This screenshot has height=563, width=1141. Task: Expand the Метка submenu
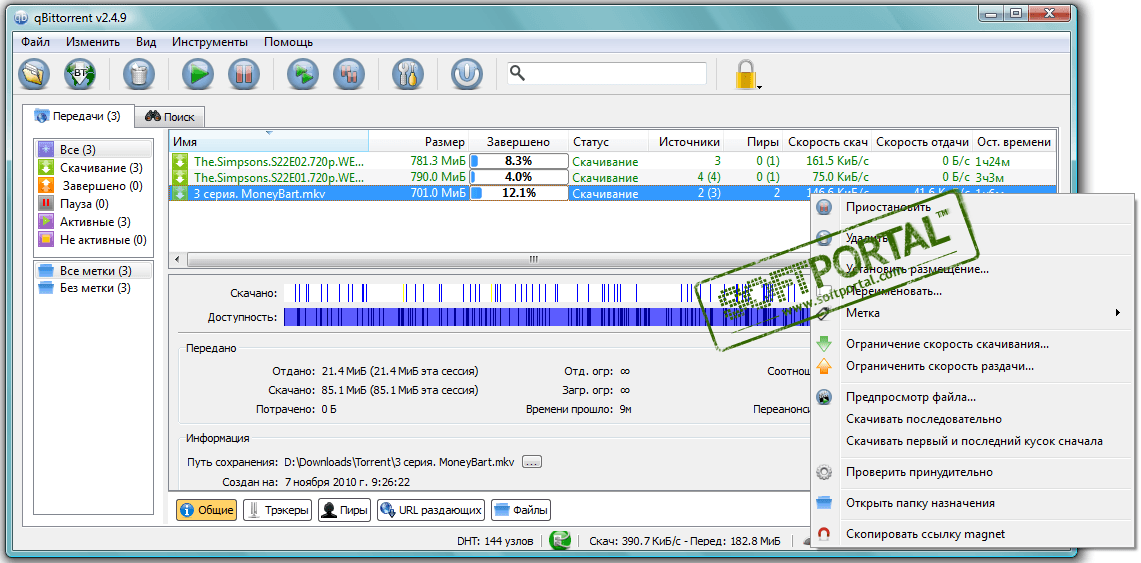click(x=972, y=313)
